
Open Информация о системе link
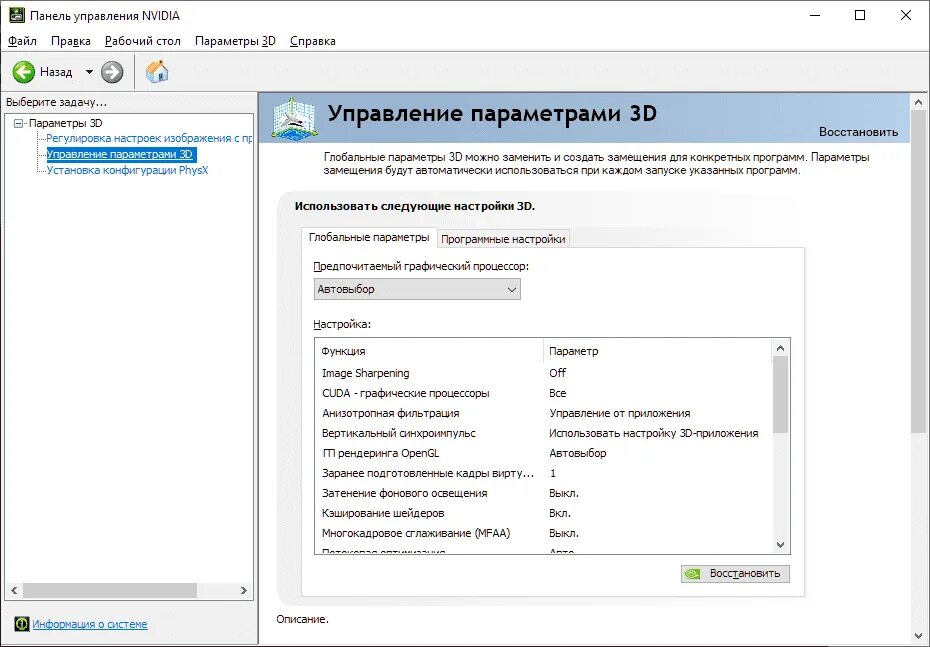click(x=90, y=624)
